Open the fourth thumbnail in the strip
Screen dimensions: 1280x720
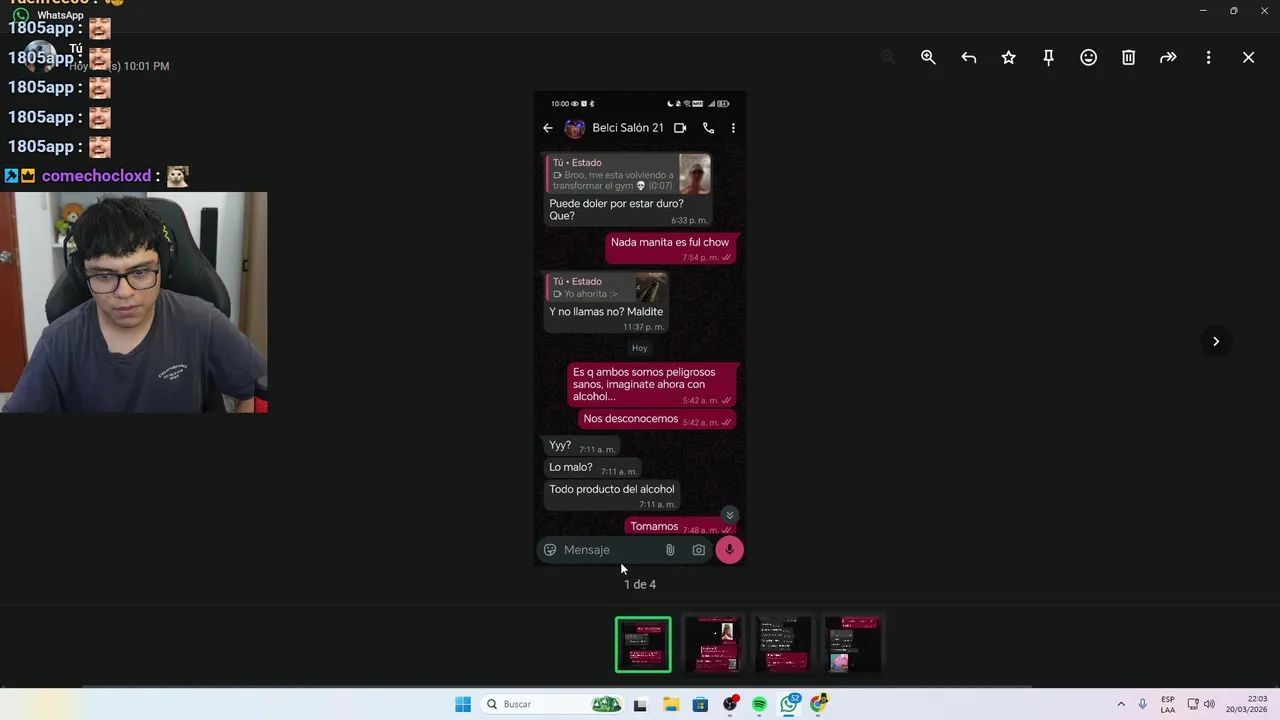tap(853, 644)
